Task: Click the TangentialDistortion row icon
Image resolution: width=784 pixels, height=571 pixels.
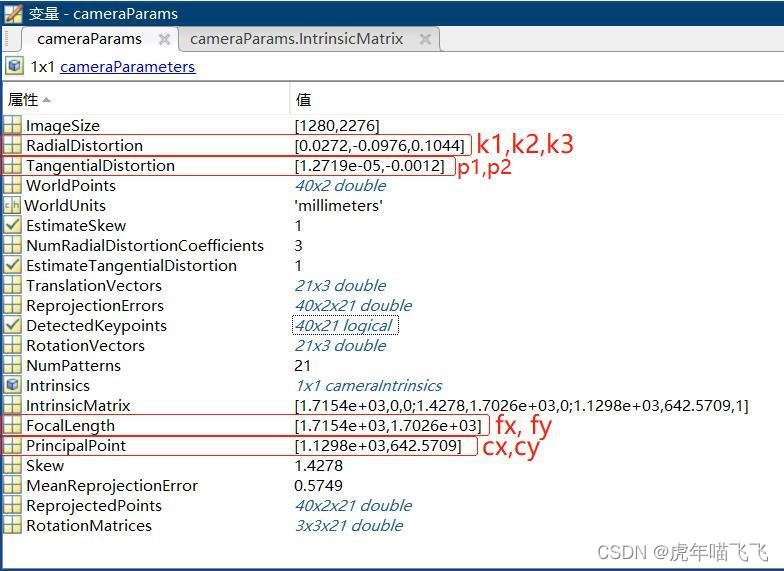Action: coord(12,165)
